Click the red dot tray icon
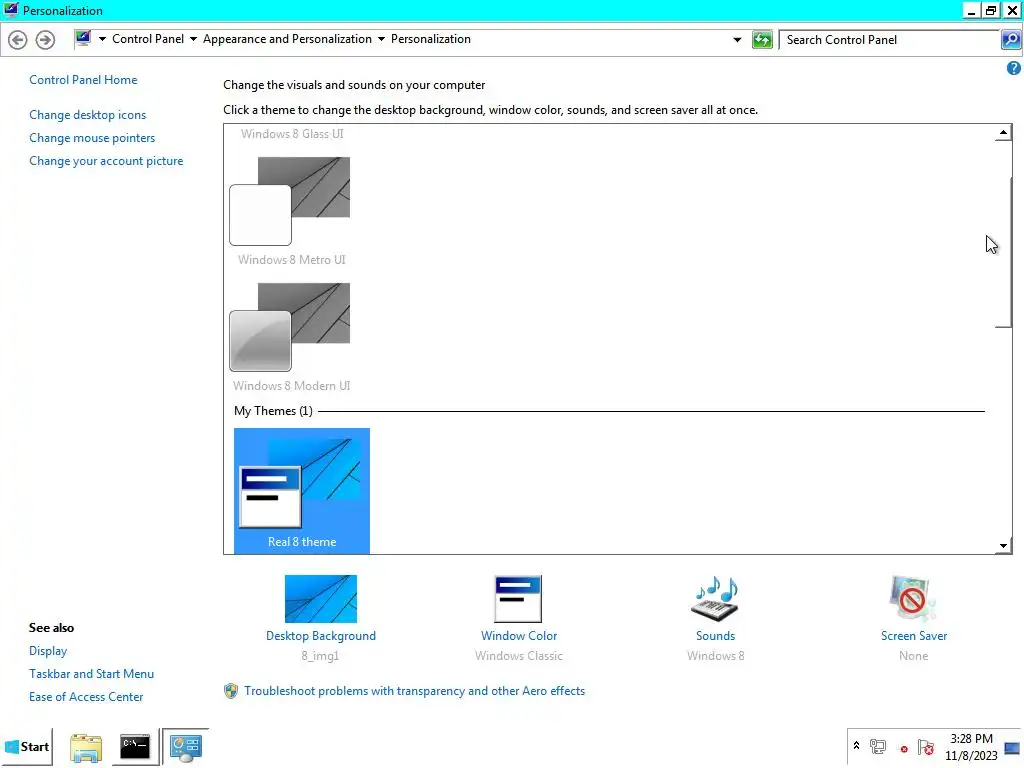 pos(904,749)
